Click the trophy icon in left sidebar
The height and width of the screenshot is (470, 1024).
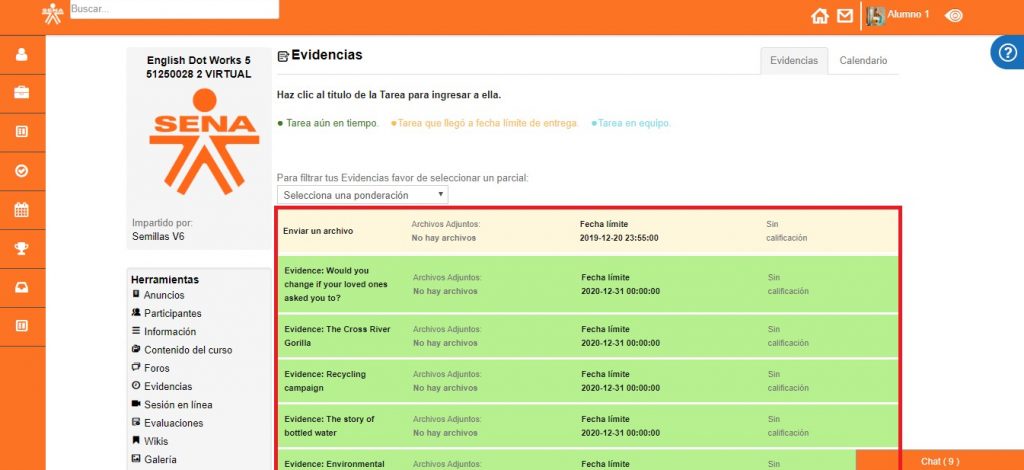(x=22, y=249)
